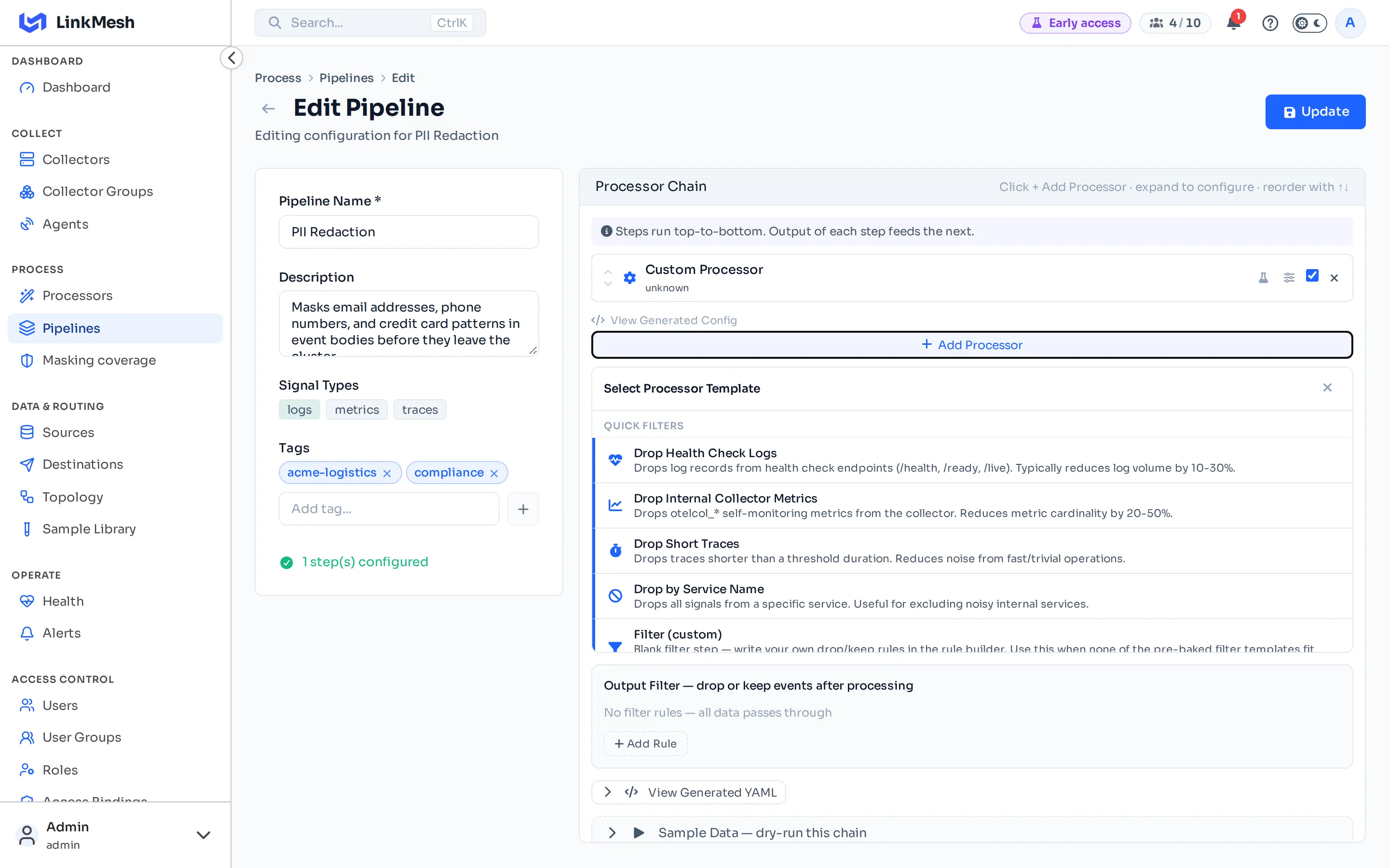Open Health page
1389x868 pixels.
click(115, 601)
